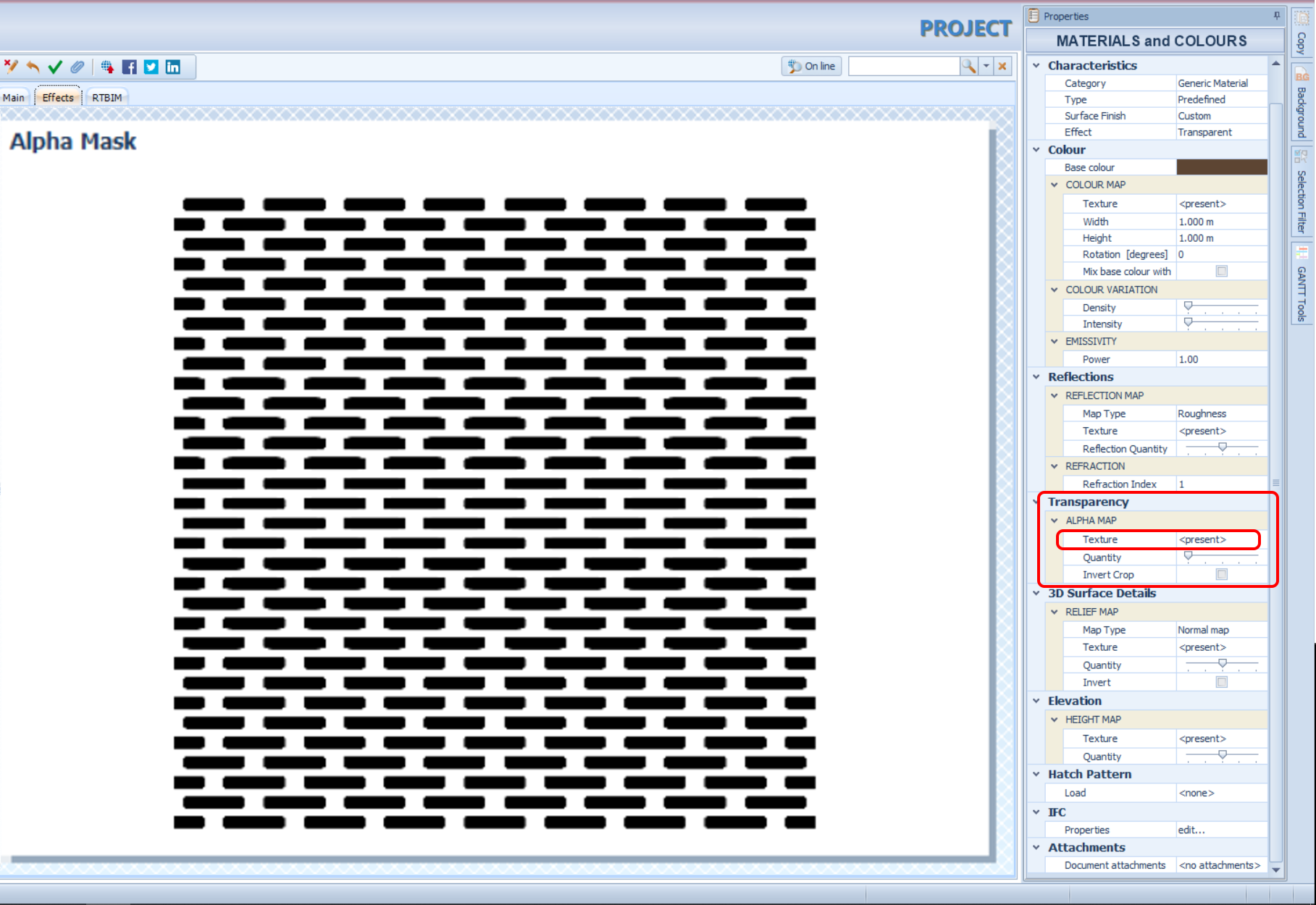This screenshot has height=905, width=1316.
Task: Confirm changes with the green checkmark
Action: click(55, 67)
